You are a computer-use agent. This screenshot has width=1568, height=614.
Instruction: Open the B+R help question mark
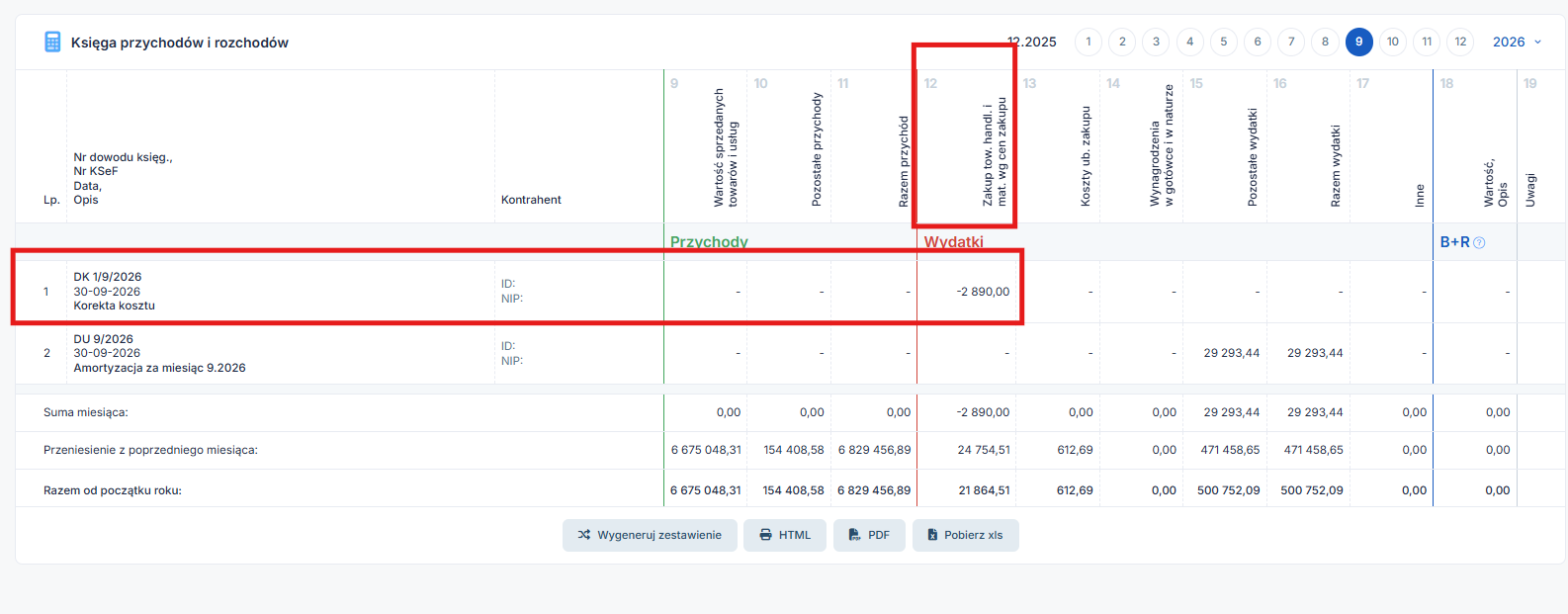[1479, 242]
